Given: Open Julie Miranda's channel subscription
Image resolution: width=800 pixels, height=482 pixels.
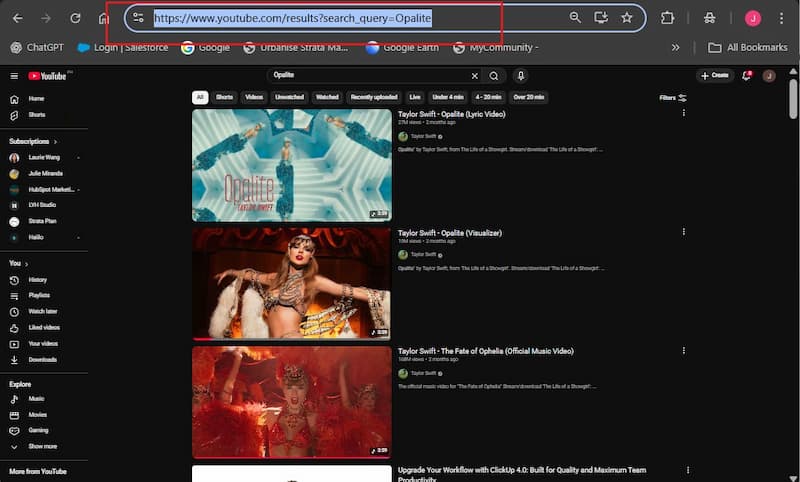Looking at the screenshot, I should pyautogui.click(x=44, y=174).
